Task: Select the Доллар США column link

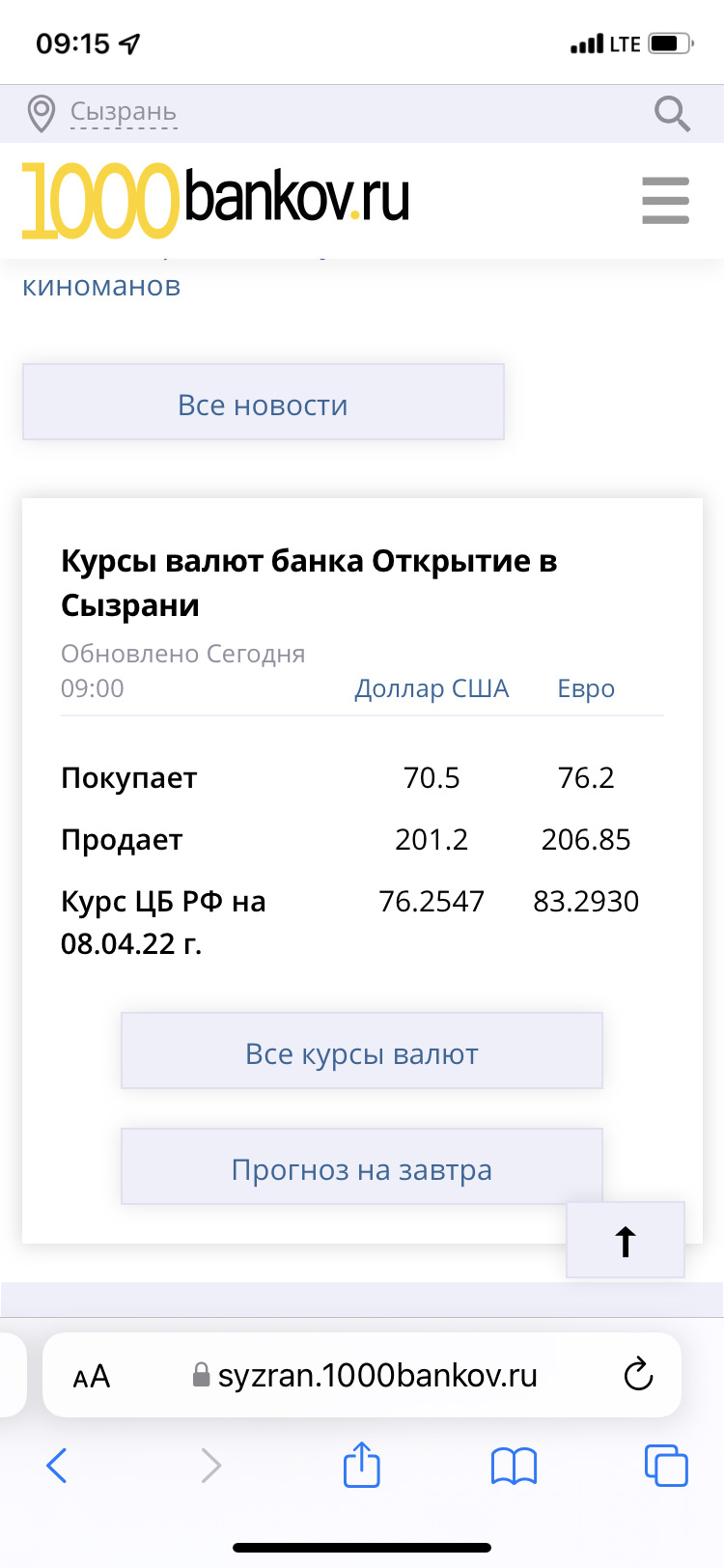Action: [x=432, y=688]
